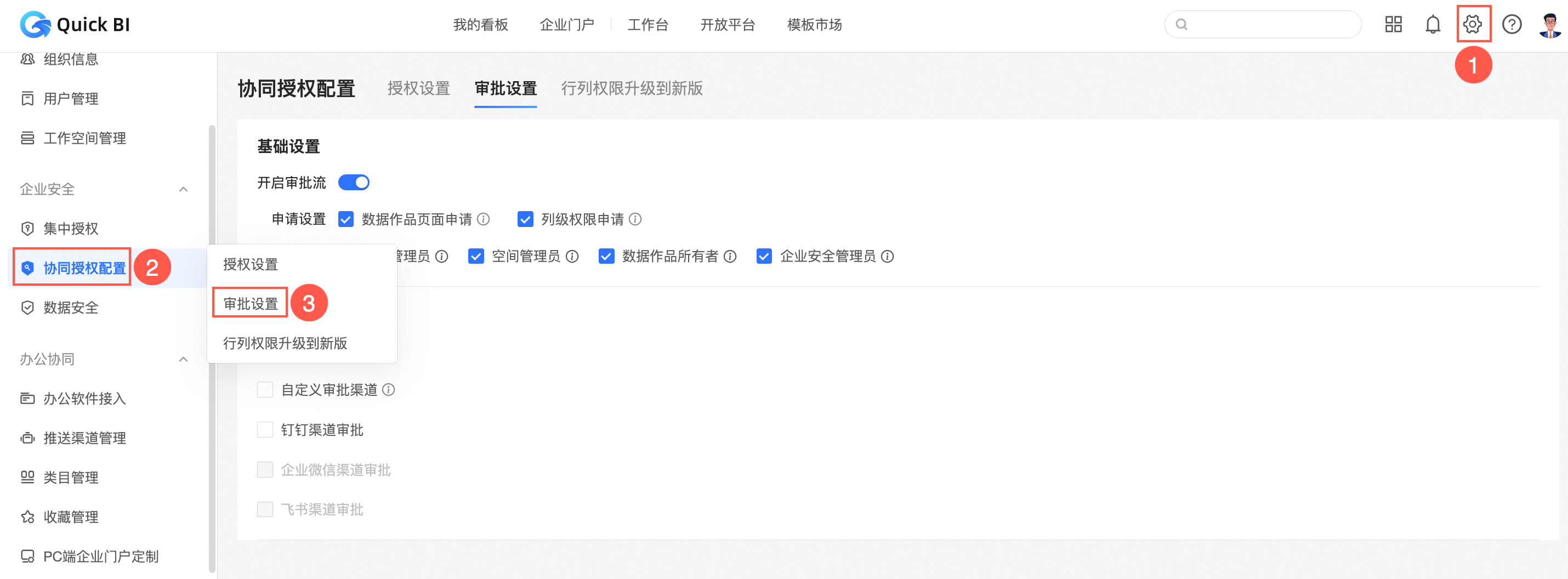Open 工作台 in top navigation
1568x579 pixels.
point(648,24)
